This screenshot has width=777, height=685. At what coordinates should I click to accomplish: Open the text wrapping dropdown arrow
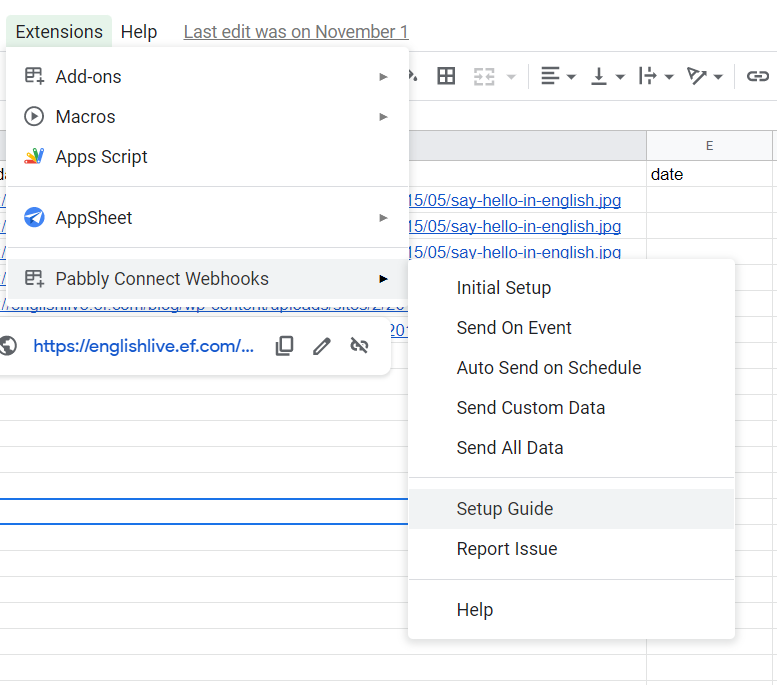pos(669,77)
